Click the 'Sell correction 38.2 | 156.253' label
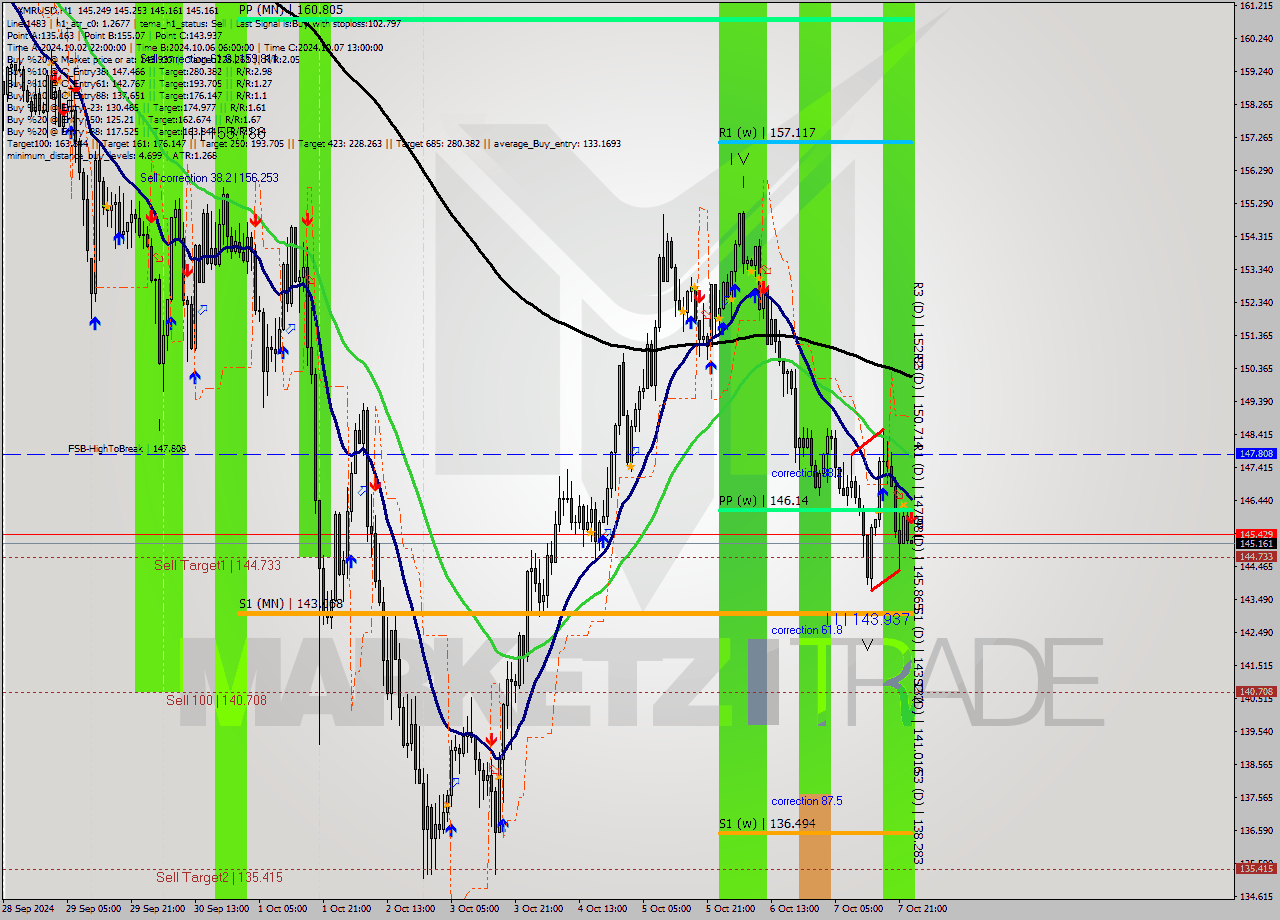Screen dimensions: 1280x920 point(209,177)
